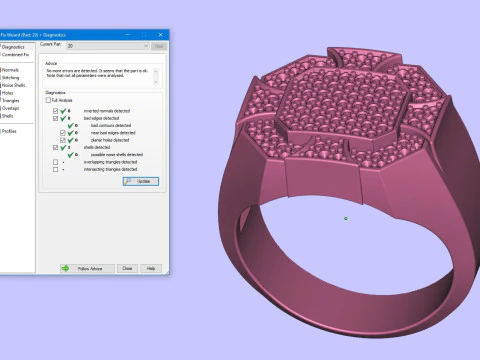Click the Close button at dialog bottom
Viewport: 480px width, 360px height.
(x=127, y=269)
